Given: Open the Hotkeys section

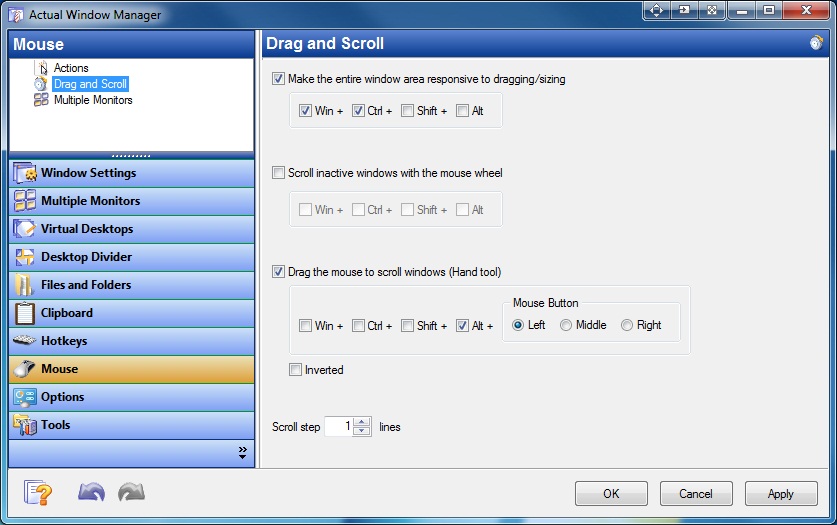Looking at the screenshot, I should tap(131, 341).
